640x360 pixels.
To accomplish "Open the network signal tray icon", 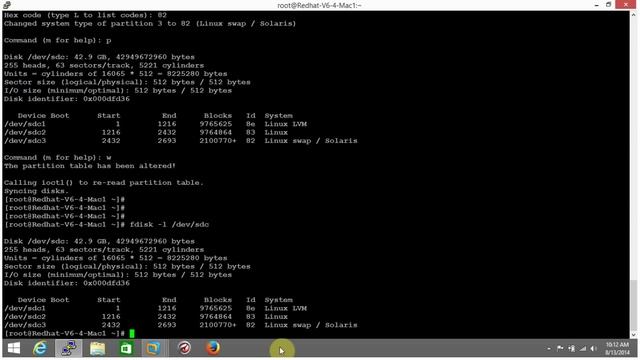I will click(x=583, y=349).
